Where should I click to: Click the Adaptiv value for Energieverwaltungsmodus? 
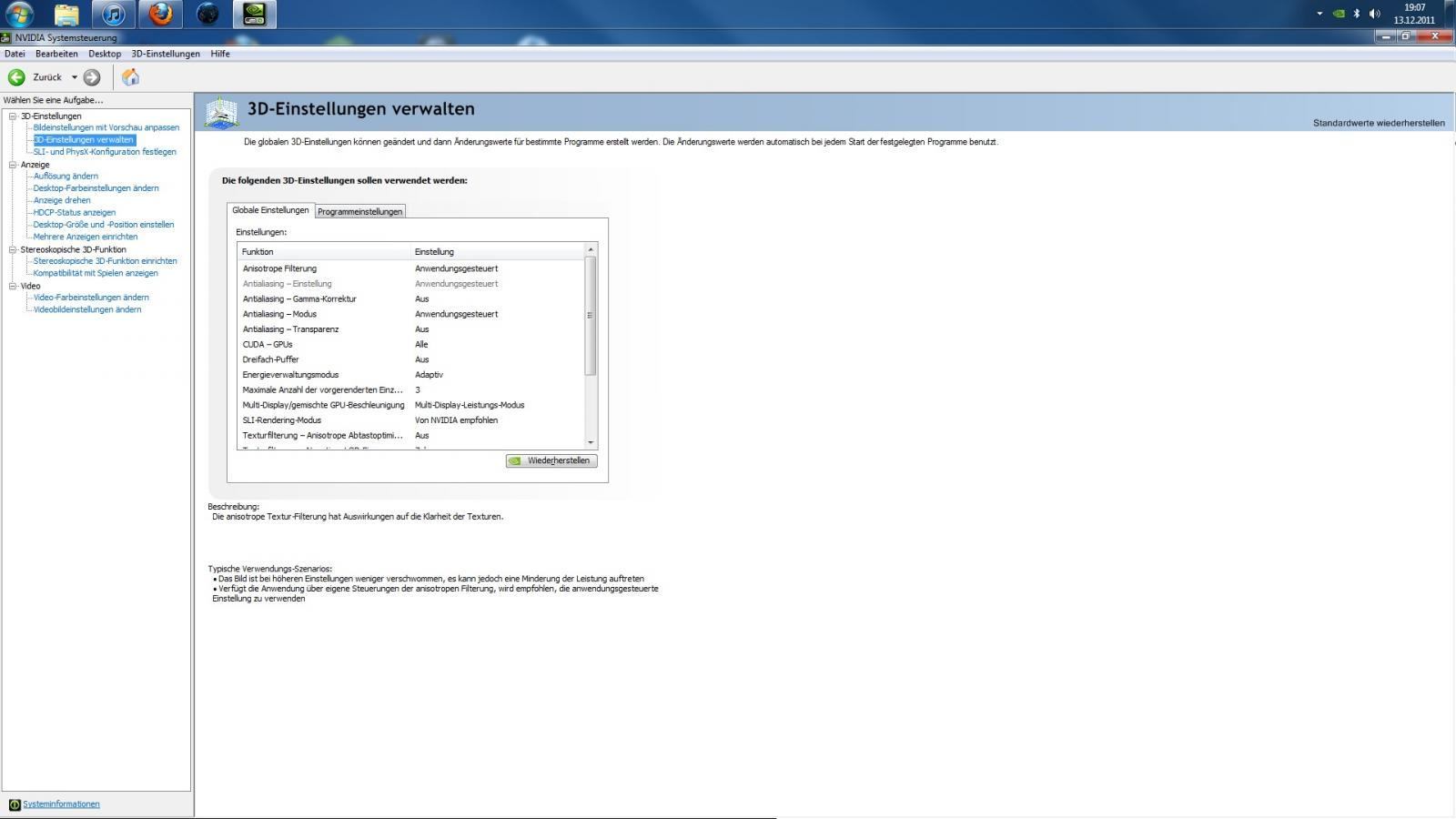[429, 375]
